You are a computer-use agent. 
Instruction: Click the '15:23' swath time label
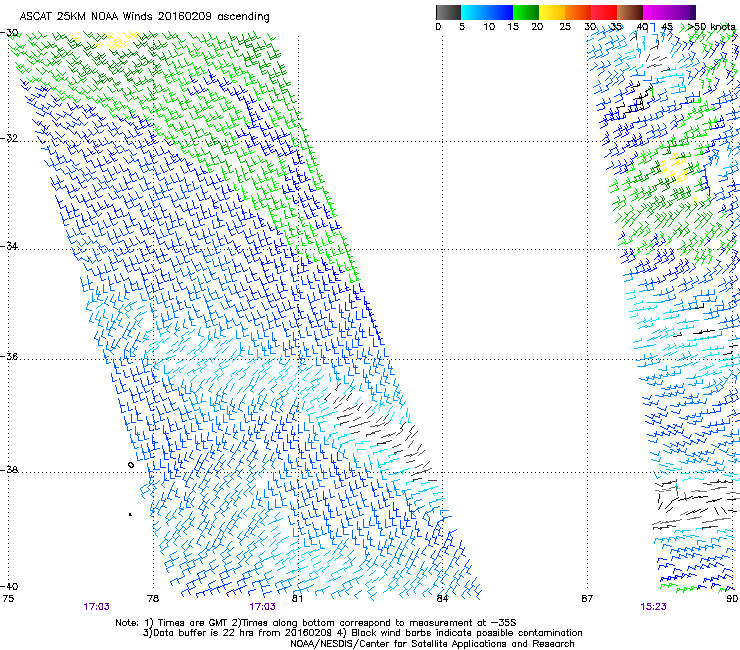(653, 607)
